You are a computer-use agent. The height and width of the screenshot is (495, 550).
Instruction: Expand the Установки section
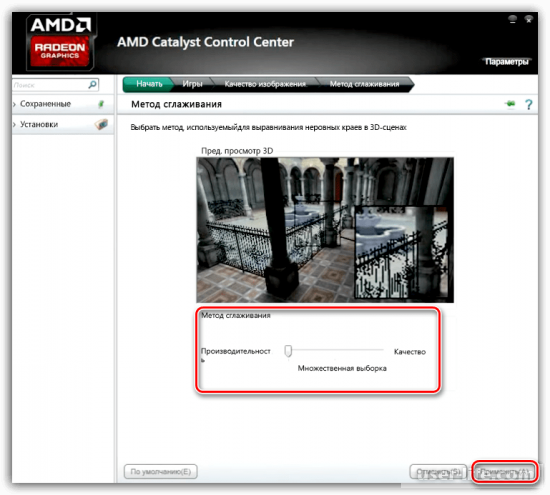(x=14, y=125)
